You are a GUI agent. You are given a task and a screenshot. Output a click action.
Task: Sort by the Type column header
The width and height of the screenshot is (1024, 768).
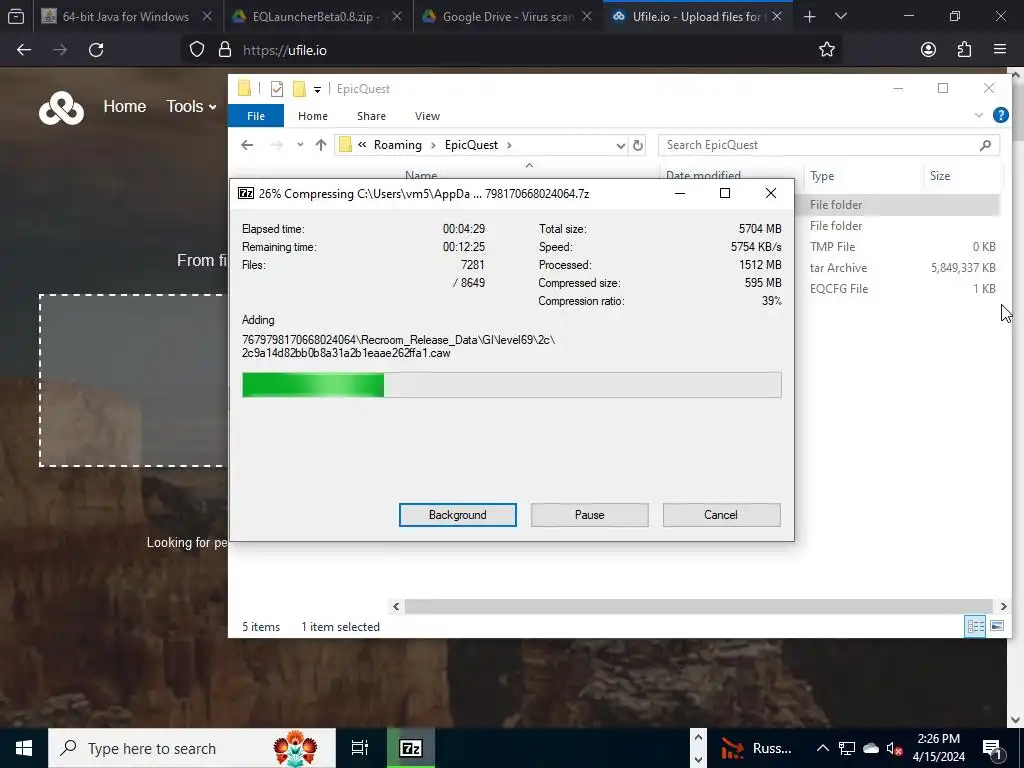(x=863, y=176)
